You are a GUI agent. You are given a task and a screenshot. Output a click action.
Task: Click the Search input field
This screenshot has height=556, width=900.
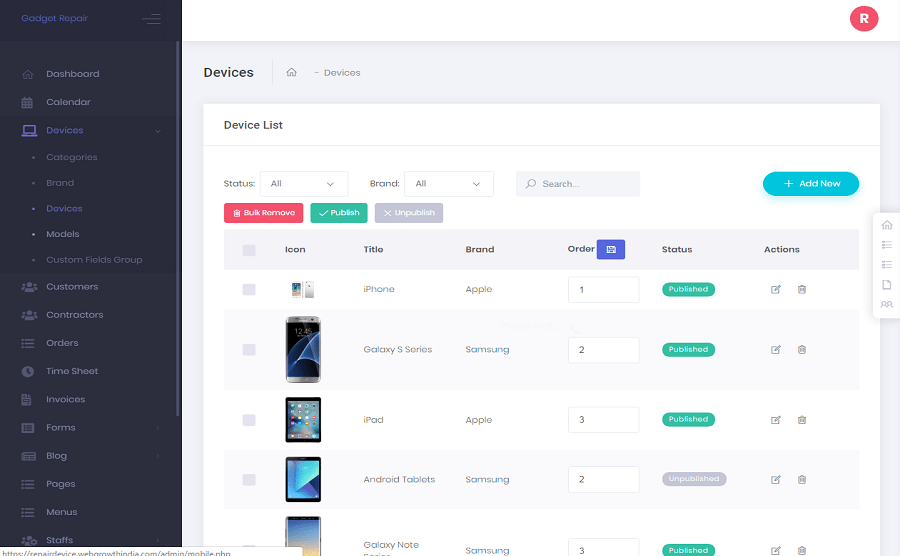[578, 184]
